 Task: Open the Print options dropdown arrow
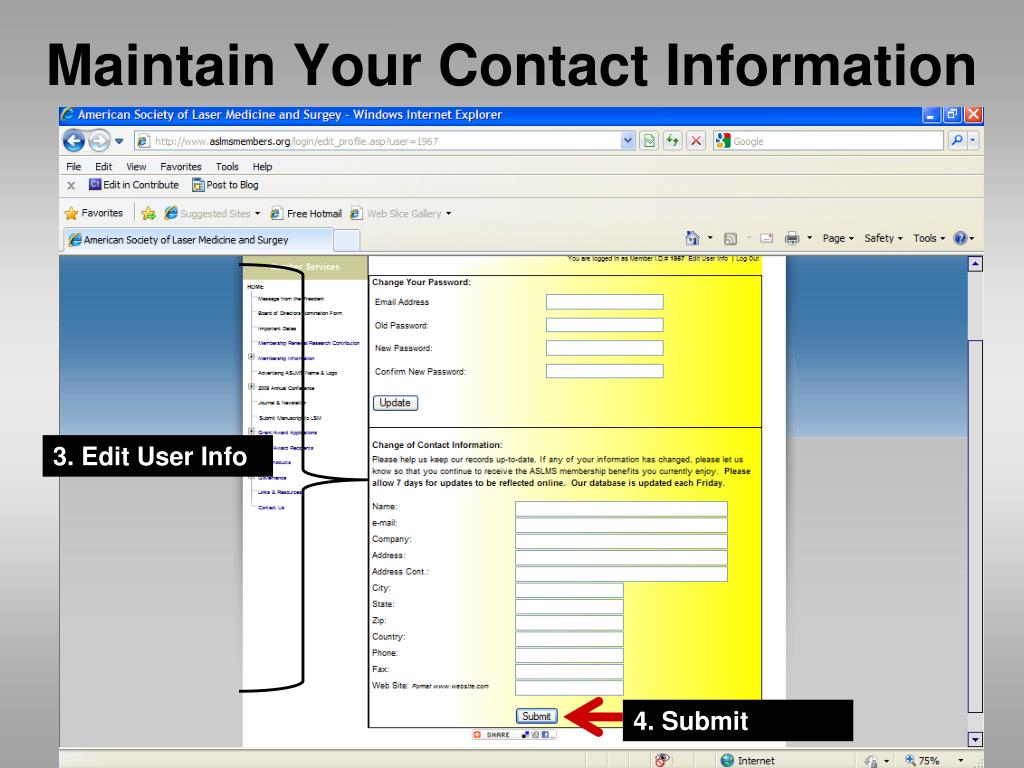809,238
